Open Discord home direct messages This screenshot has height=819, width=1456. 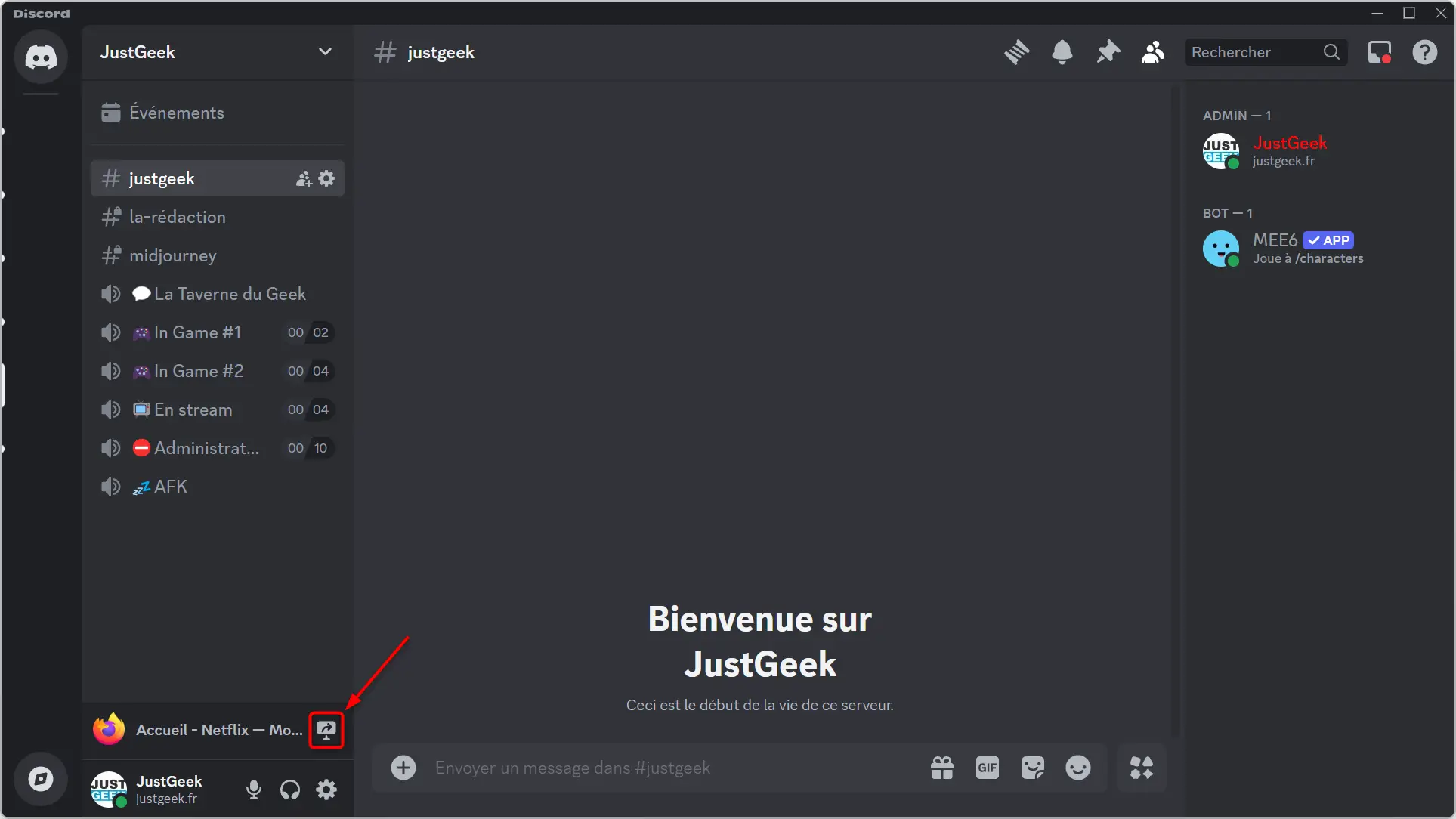pos(41,57)
